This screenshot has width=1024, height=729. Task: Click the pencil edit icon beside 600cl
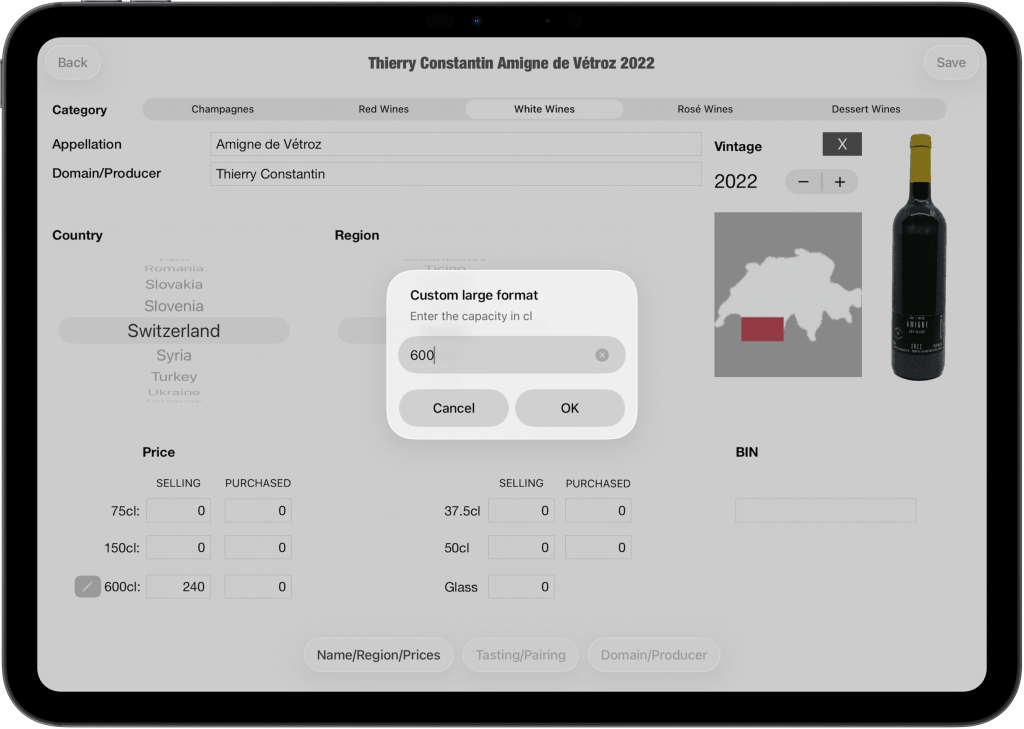pos(88,587)
